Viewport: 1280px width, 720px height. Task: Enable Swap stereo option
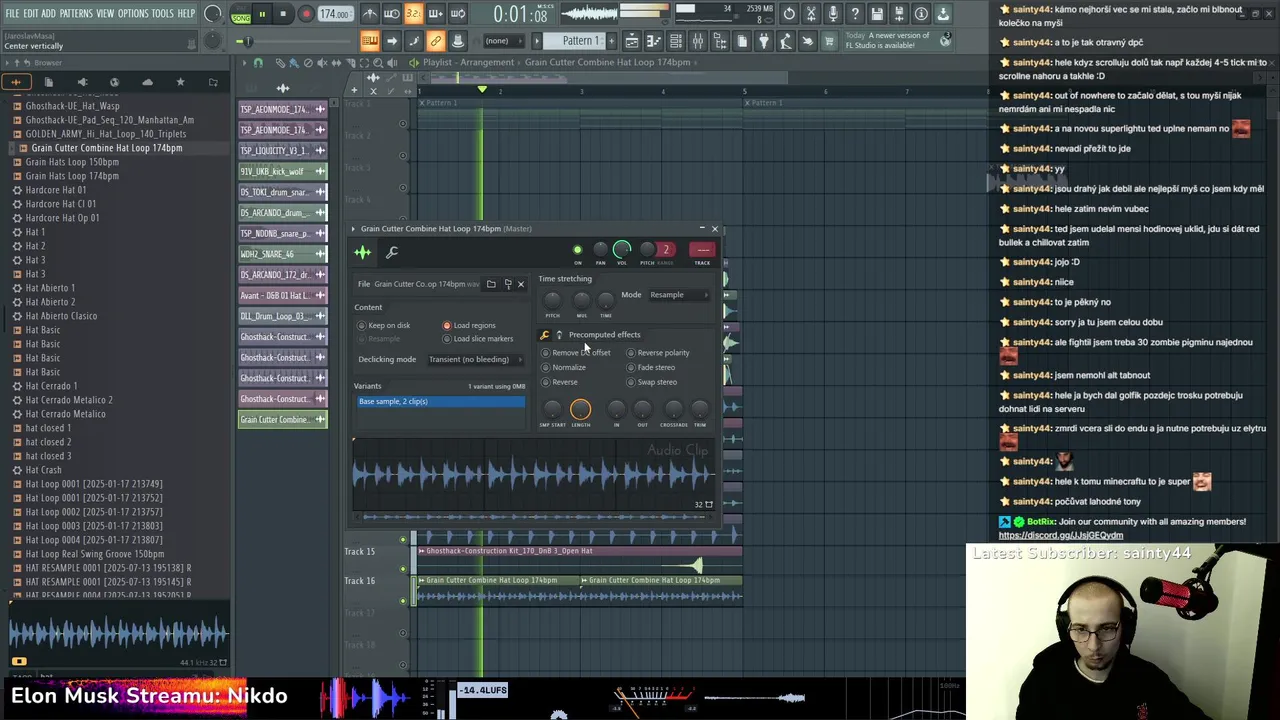[652, 382]
